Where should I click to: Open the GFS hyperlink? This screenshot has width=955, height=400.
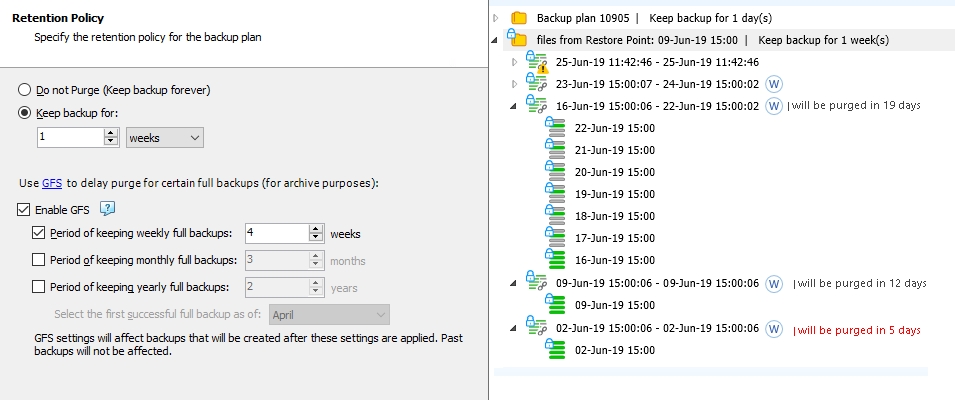pyautogui.click(x=52, y=184)
